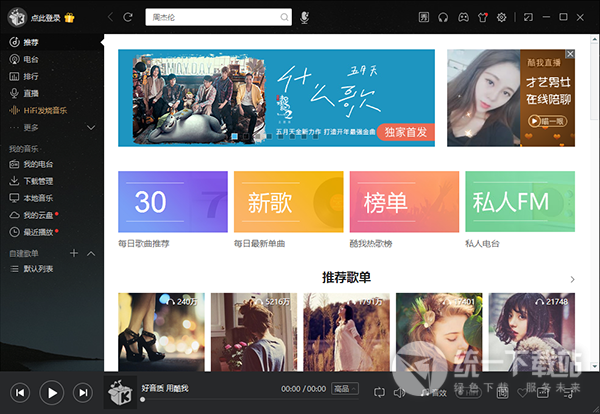Click the vertical scrollbar up arrow
The width and height of the screenshot is (600, 414).
point(595,39)
